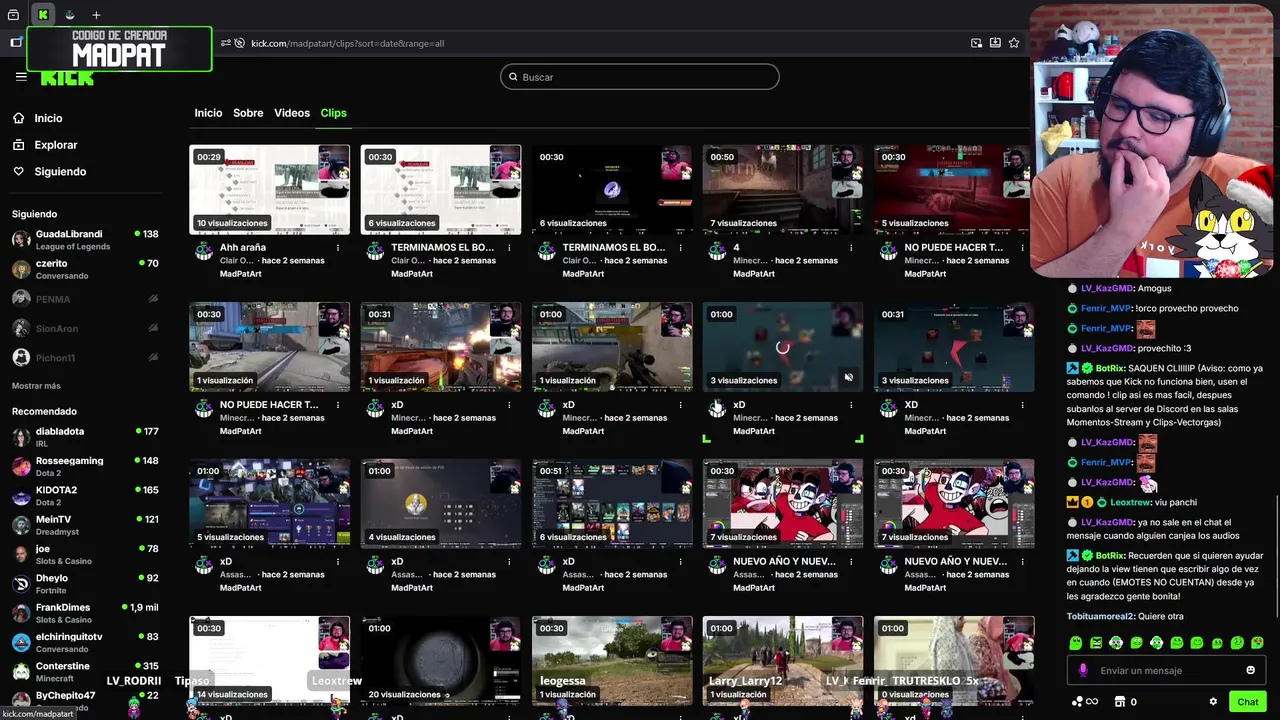
Task: Switch to the Kick browser tab
Action: pos(43,15)
